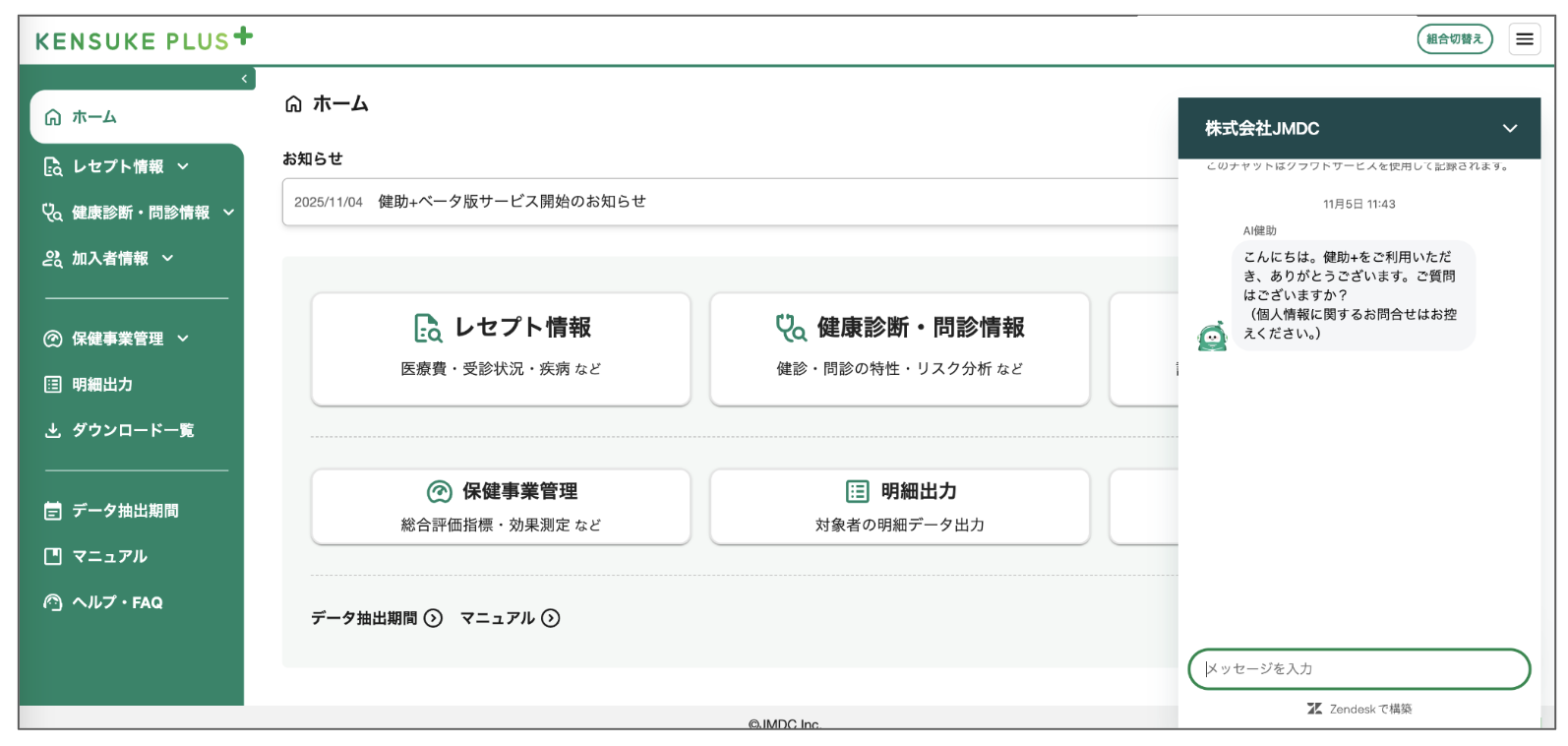Click the 株式会社JMDC chat header title
The height and width of the screenshot is (746, 1568).
(1262, 128)
